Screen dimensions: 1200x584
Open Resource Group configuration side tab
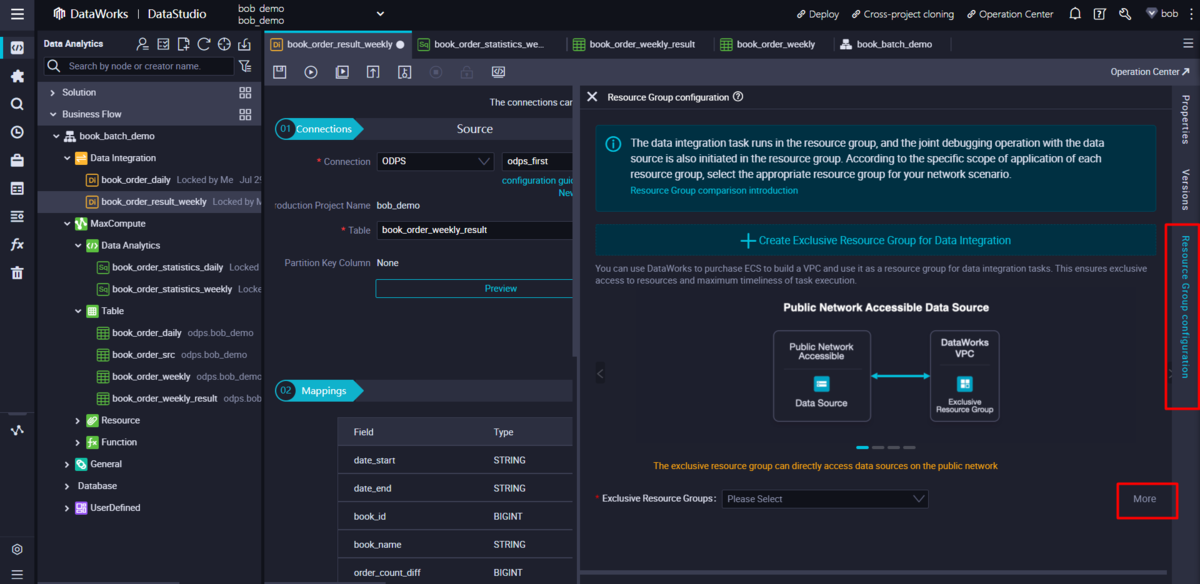[x=1185, y=306]
